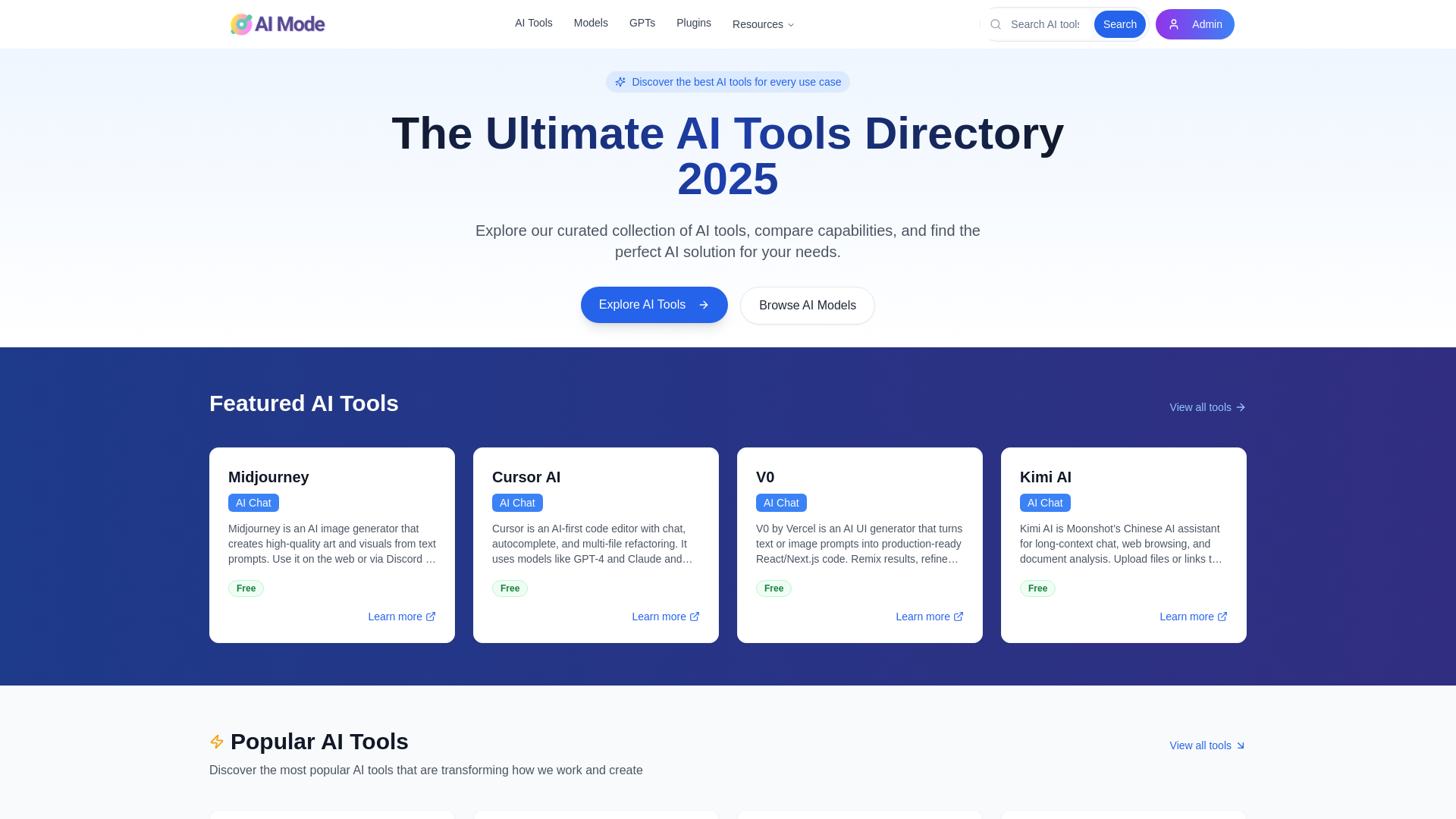Viewport: 1456px width, 819px height.
Task: Click the Free badge on V0 card
Action: [773, 588]
